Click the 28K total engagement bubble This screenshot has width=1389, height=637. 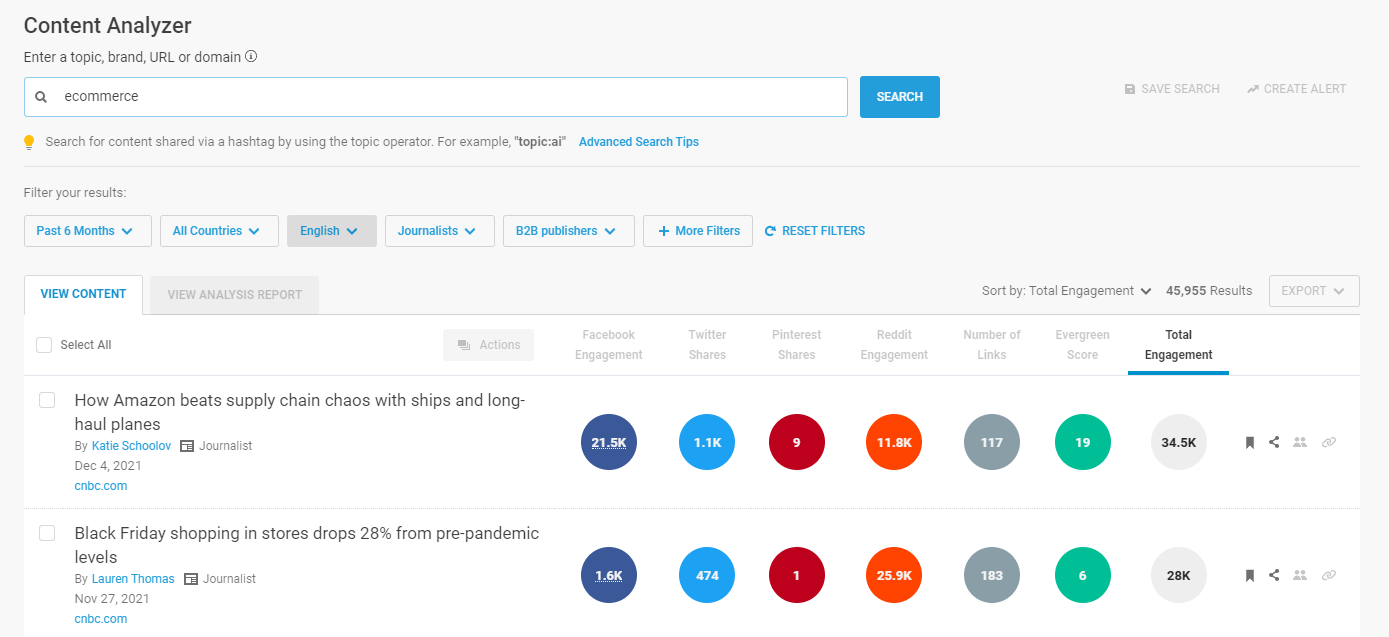coord(1179,575)
